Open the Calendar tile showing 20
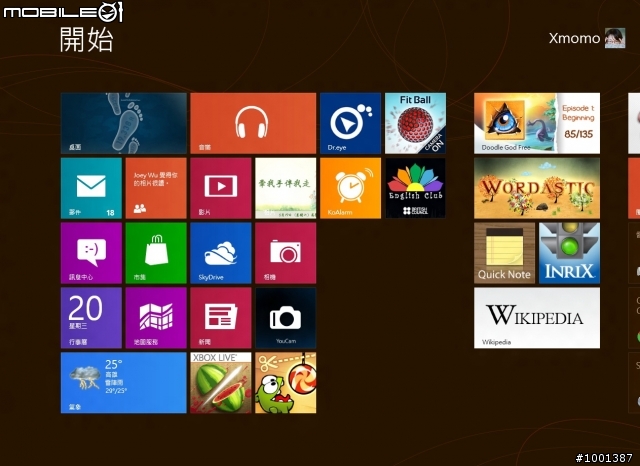This screenshot has height=466, width=640. click(x=91, y=318)
